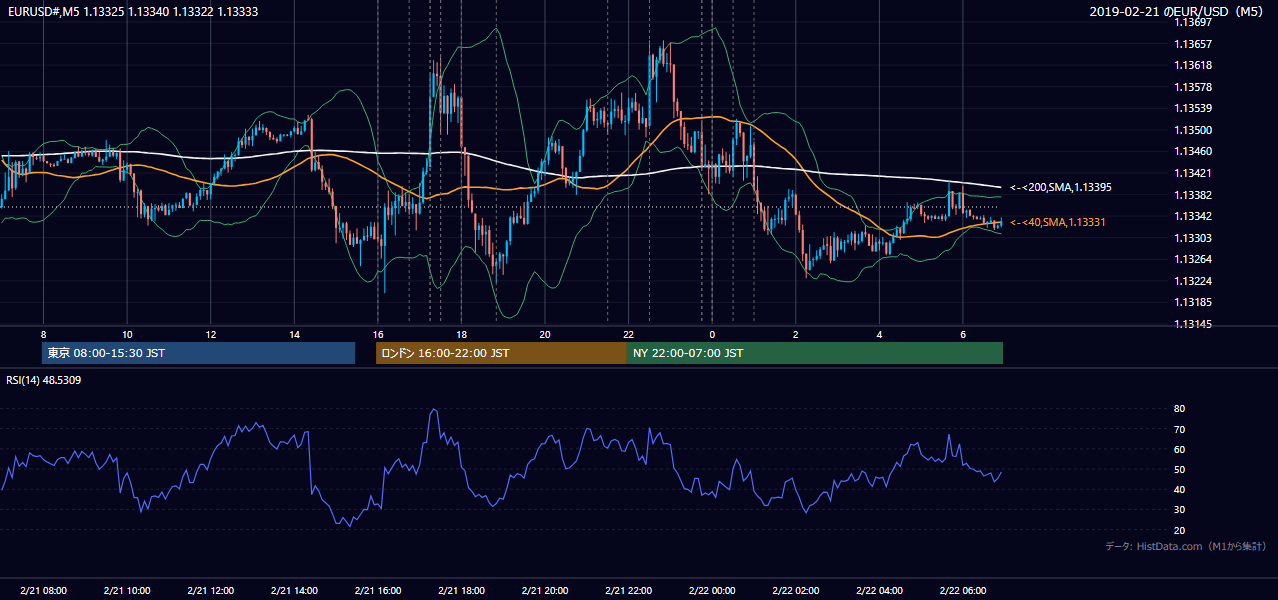This screenshot has width=1278, height=600.
Task: Click the hour label 18 under the price chart
Action: (x=461, y=334)
